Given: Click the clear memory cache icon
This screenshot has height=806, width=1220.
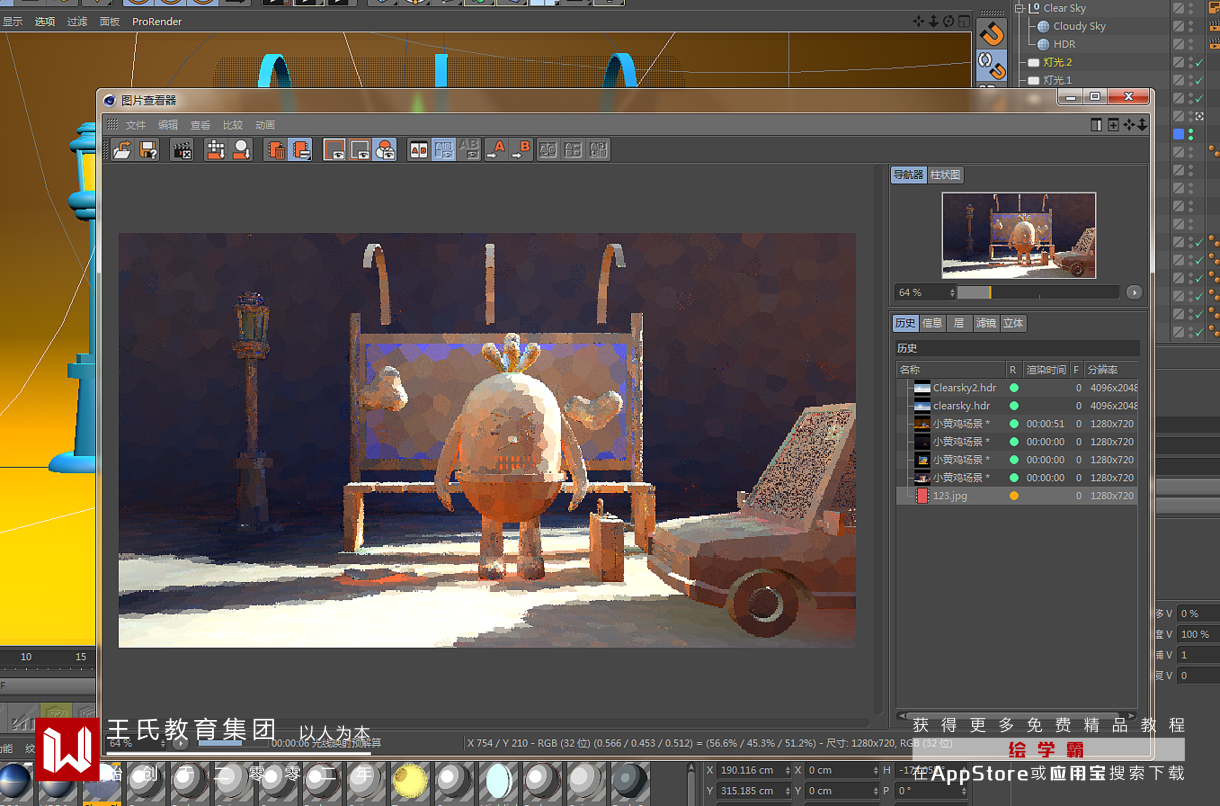Looking at the screenshot, I should click(241, 150).
